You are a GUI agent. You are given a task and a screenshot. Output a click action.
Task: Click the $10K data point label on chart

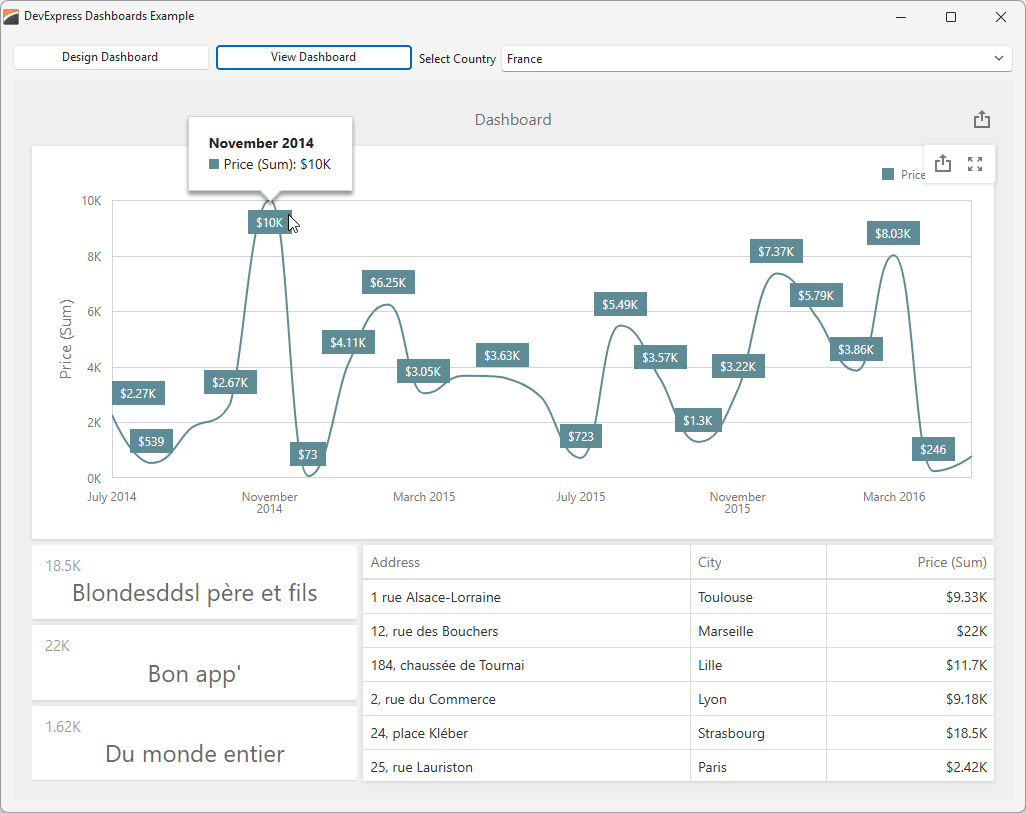pos(268,222)
